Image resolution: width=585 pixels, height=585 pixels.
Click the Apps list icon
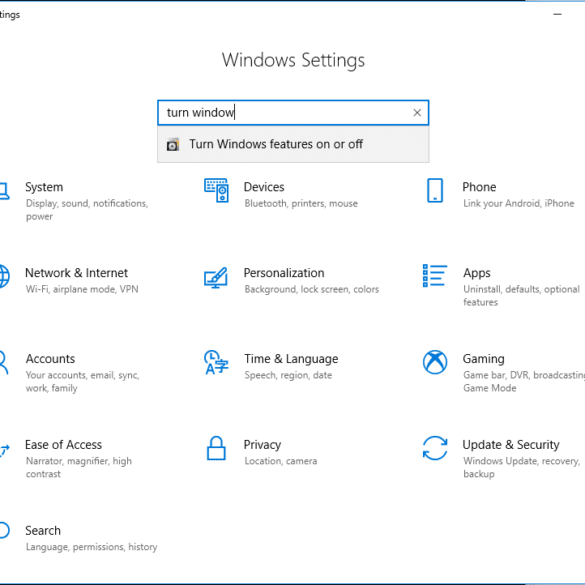coord(435,276)
